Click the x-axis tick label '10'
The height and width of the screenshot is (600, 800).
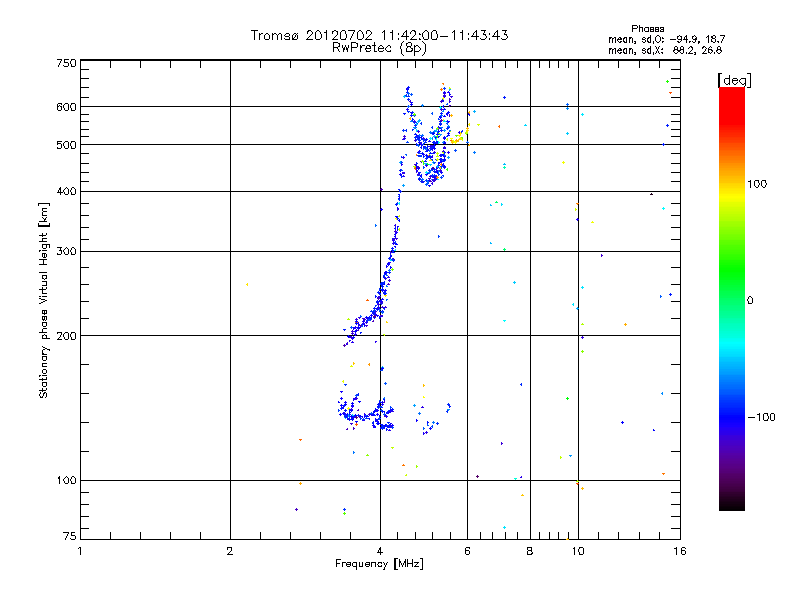[578, 551]
